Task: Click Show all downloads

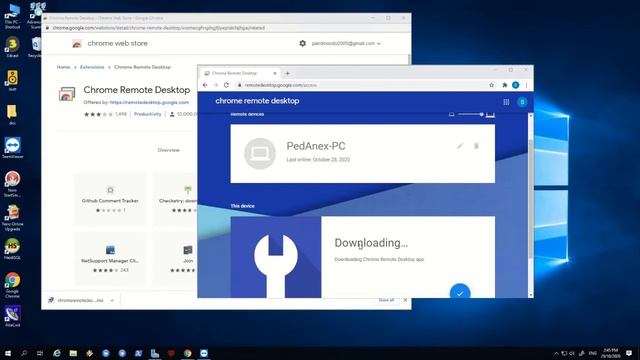Action: click(386, 300)
